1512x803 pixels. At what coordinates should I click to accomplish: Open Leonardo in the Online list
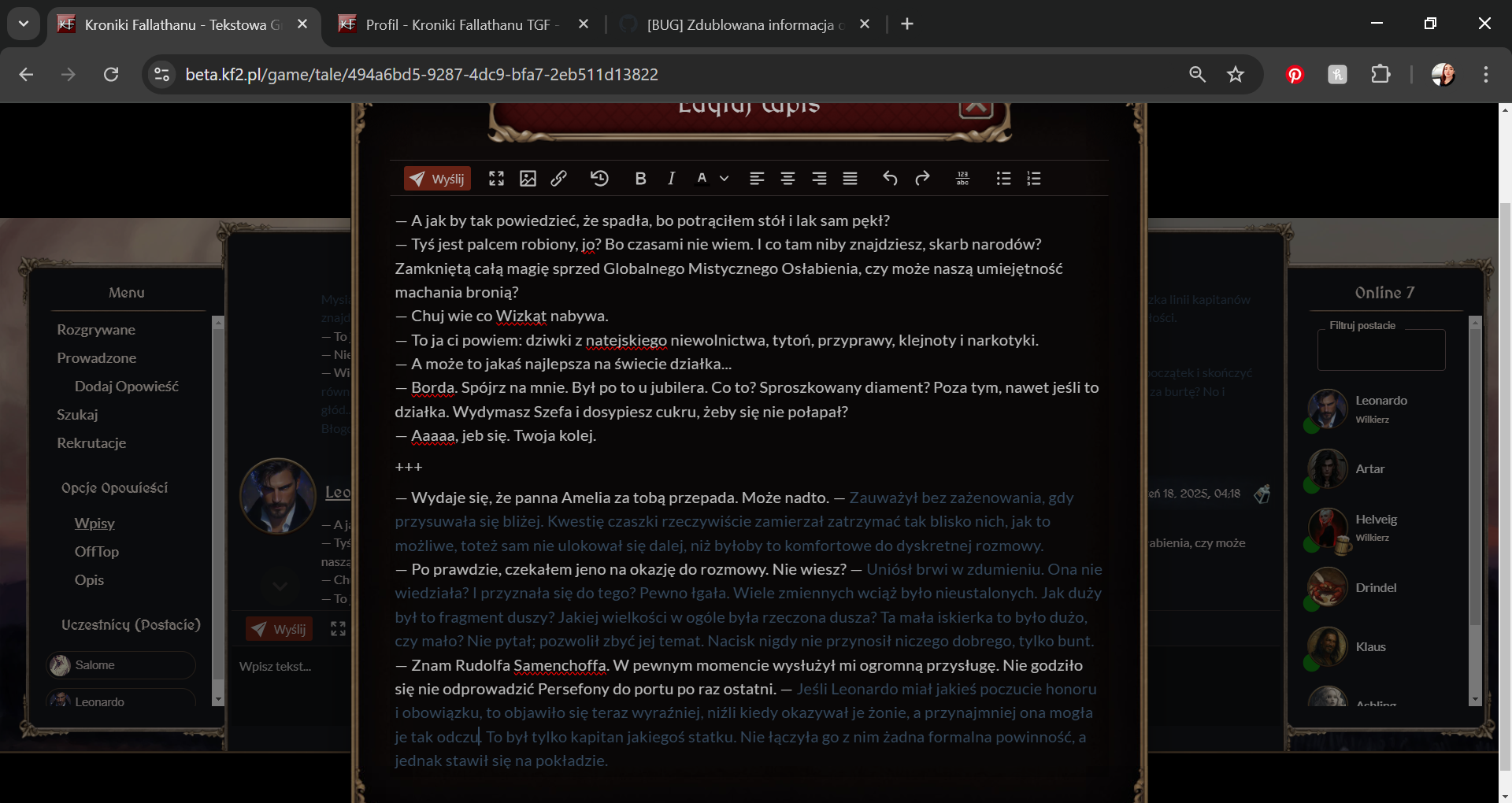click(x=1381, y=401)
